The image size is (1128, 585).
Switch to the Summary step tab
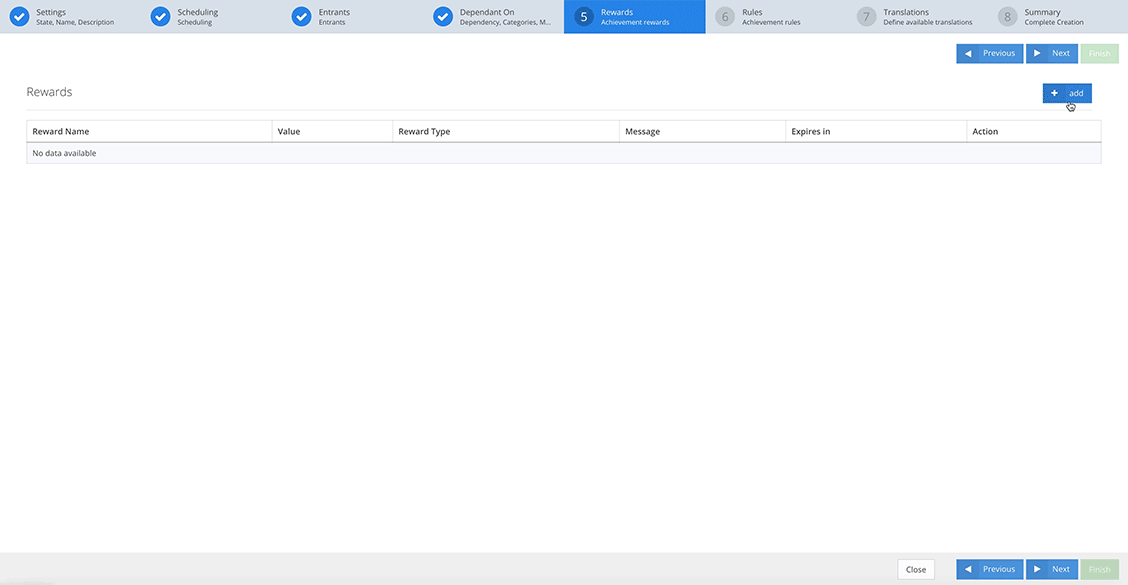(1053, 17)
